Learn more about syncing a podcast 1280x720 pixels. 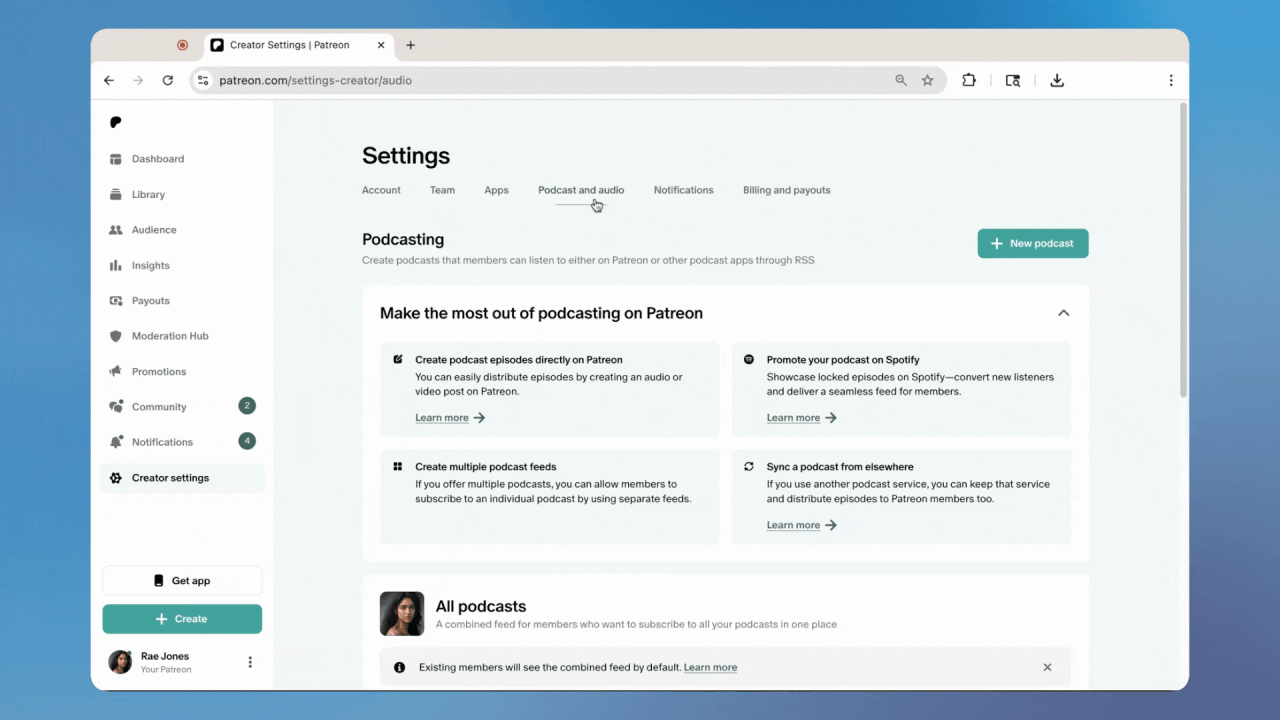tap(802, 525)
